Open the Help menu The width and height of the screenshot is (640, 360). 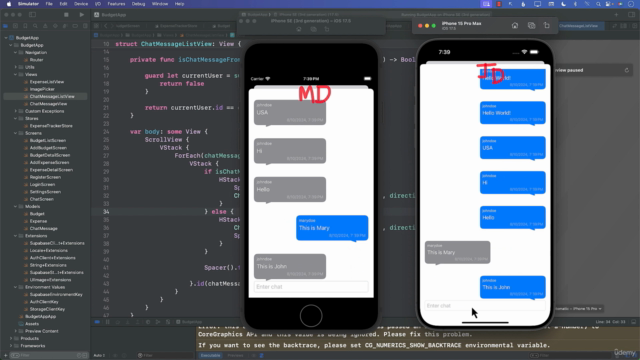click(x=180, y=4)
